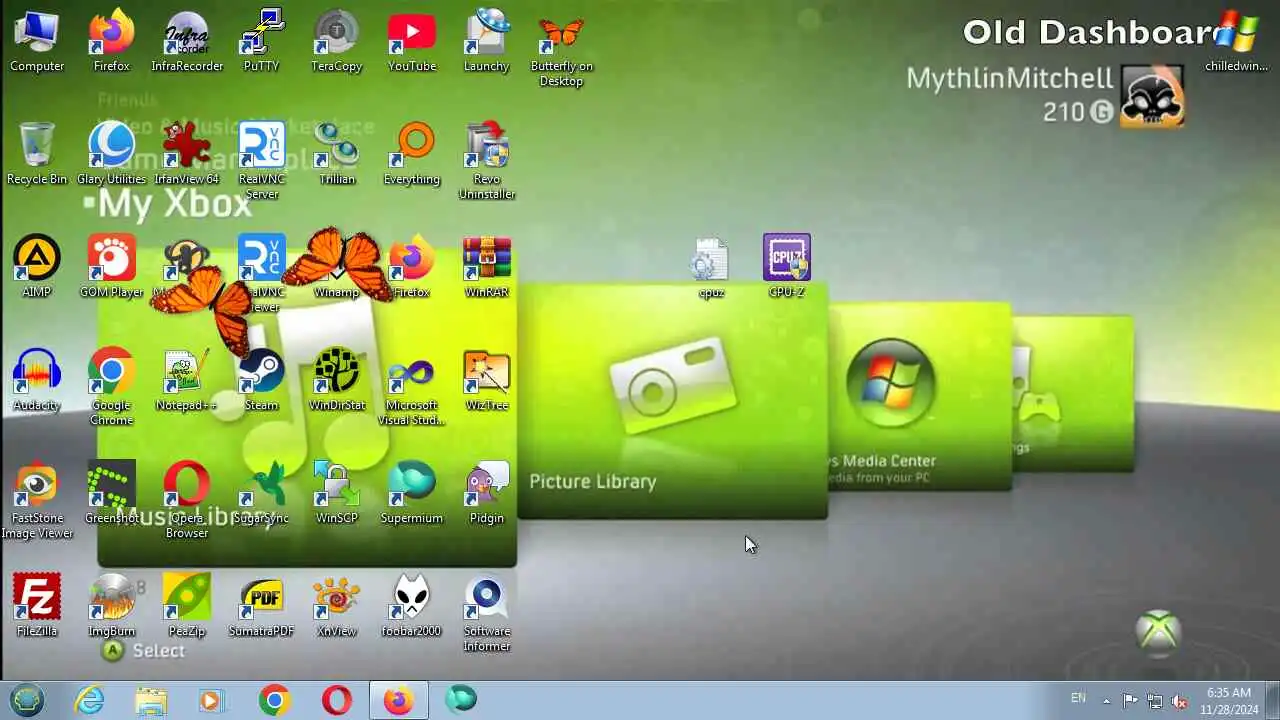Open the Software Informer shortcut
The width and height of the screenshot is (1280, 720).
(487, 613)
